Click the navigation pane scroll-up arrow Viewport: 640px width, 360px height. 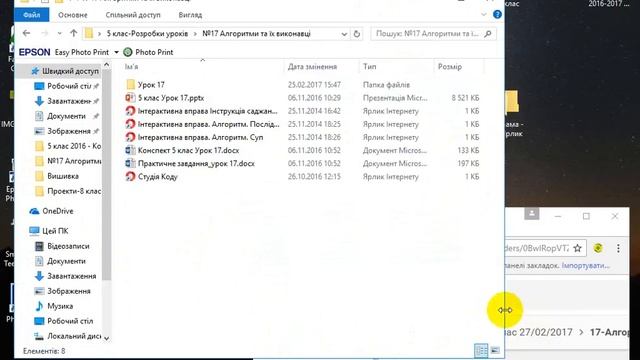(x=107, y=64)
